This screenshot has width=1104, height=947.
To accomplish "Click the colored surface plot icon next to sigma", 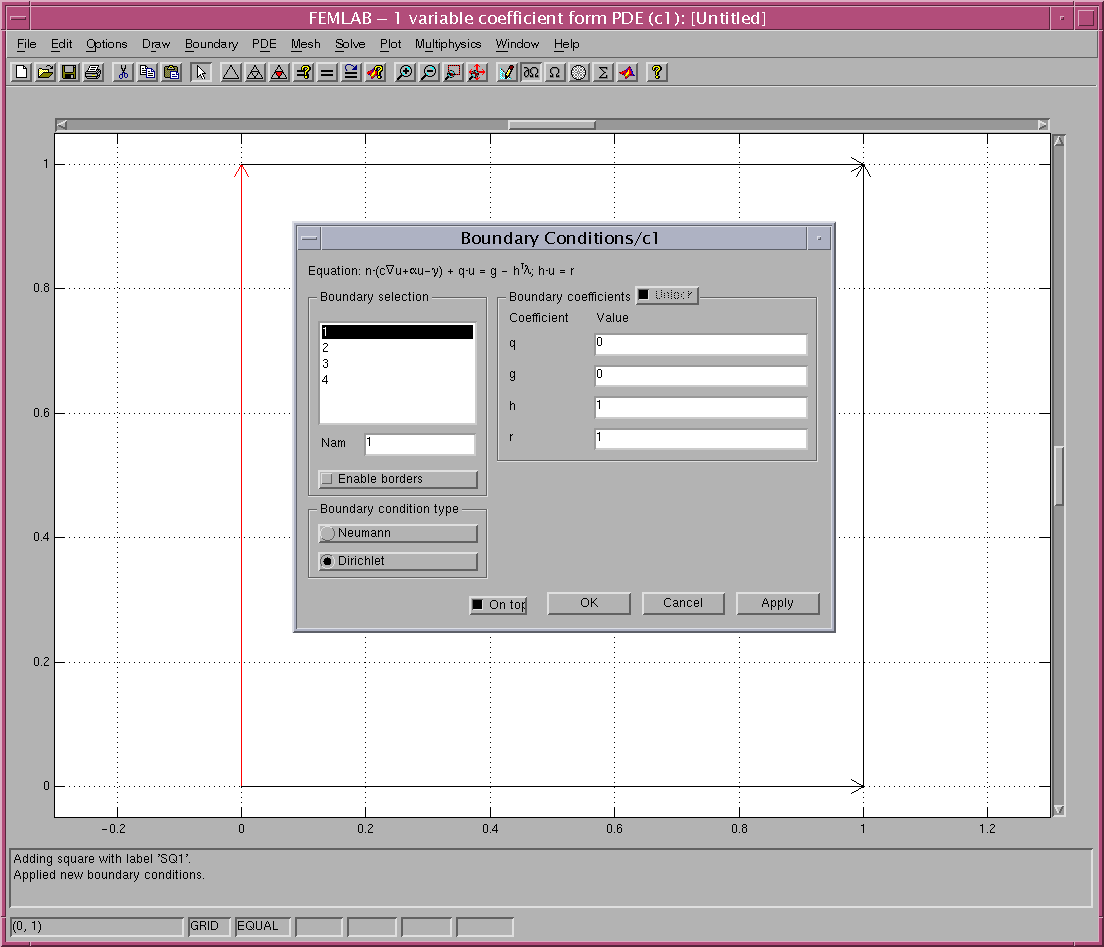I will tap(627, 73).
